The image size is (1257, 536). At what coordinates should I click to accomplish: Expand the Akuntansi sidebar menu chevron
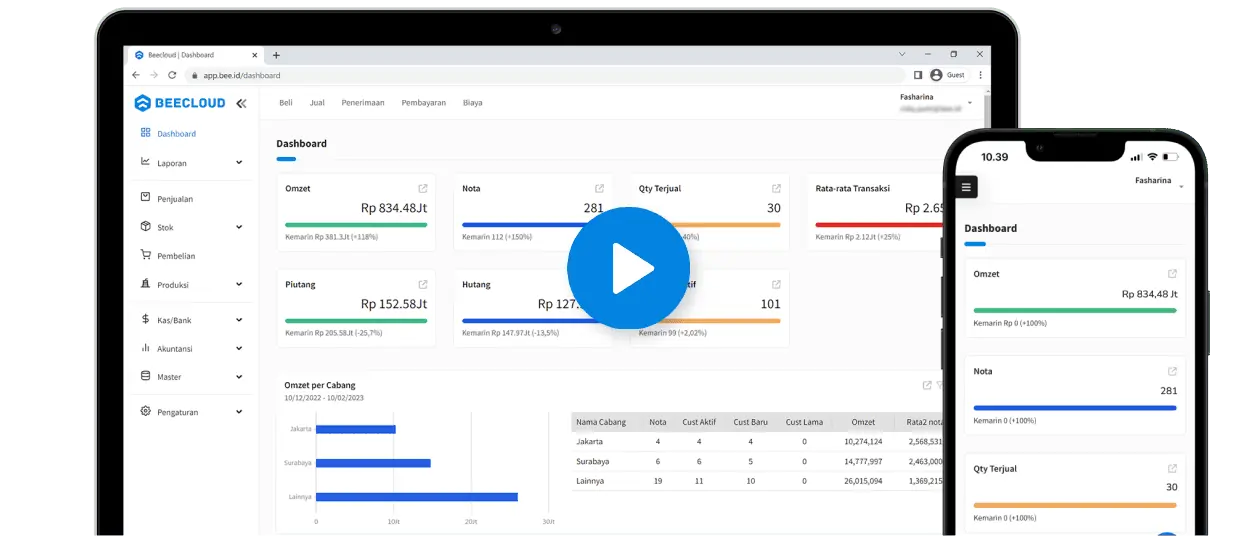tap(239, 348)
